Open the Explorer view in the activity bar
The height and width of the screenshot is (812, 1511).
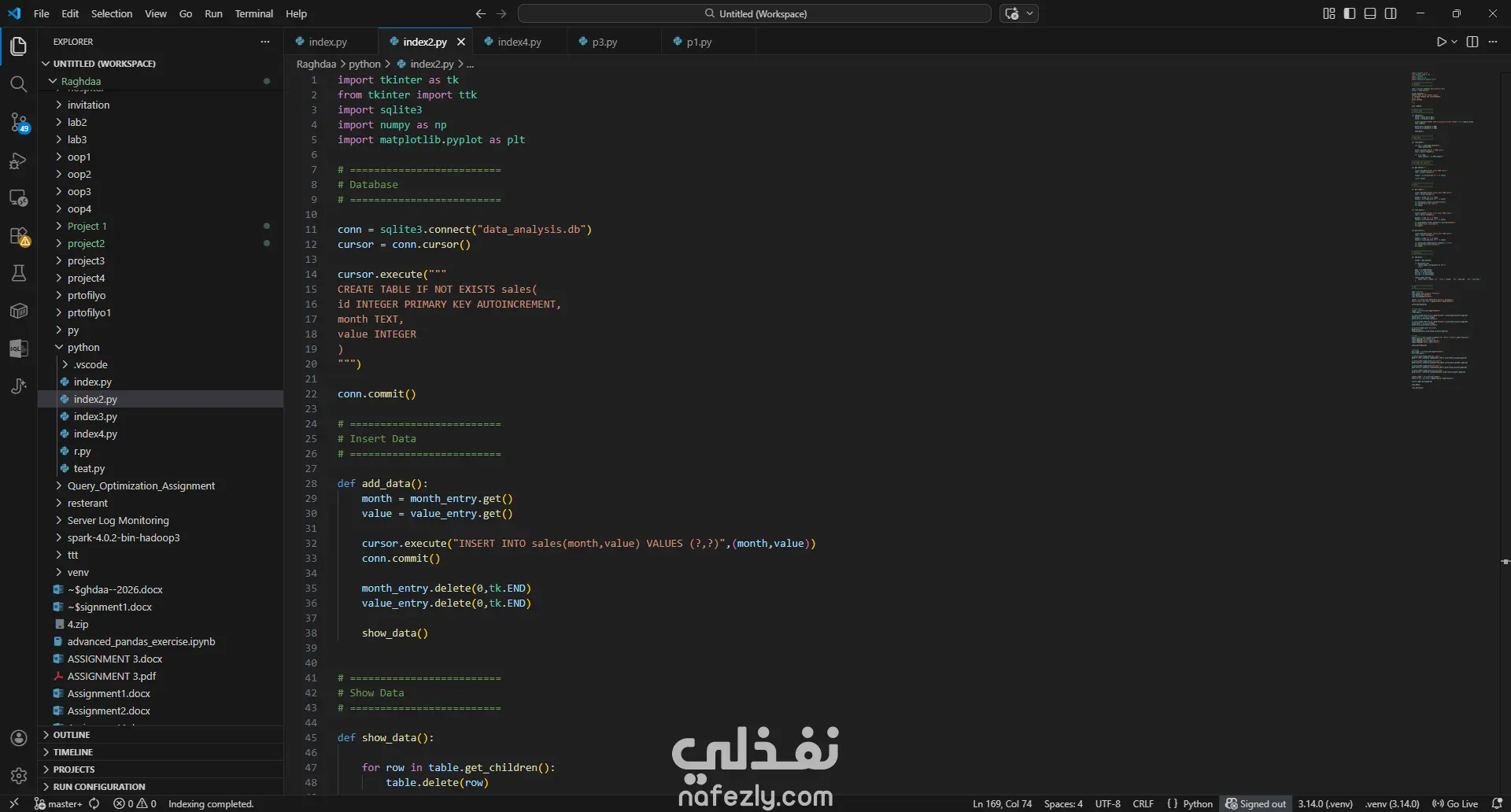click(19, 46)
